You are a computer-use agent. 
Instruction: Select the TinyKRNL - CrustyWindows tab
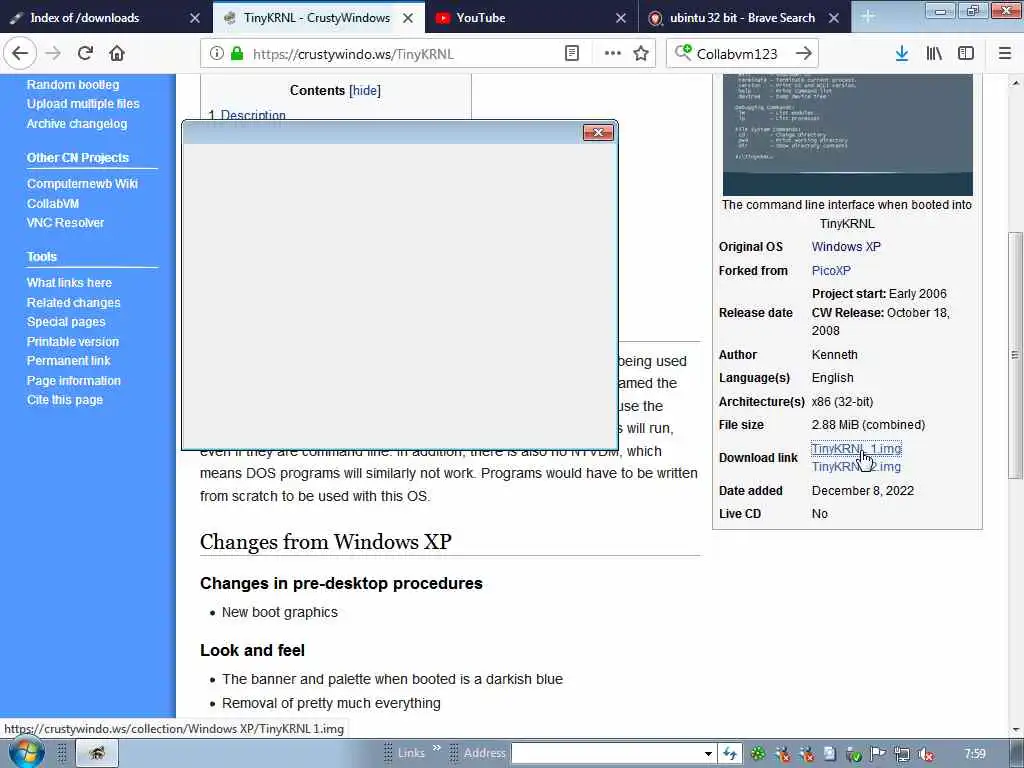(319, 18)
